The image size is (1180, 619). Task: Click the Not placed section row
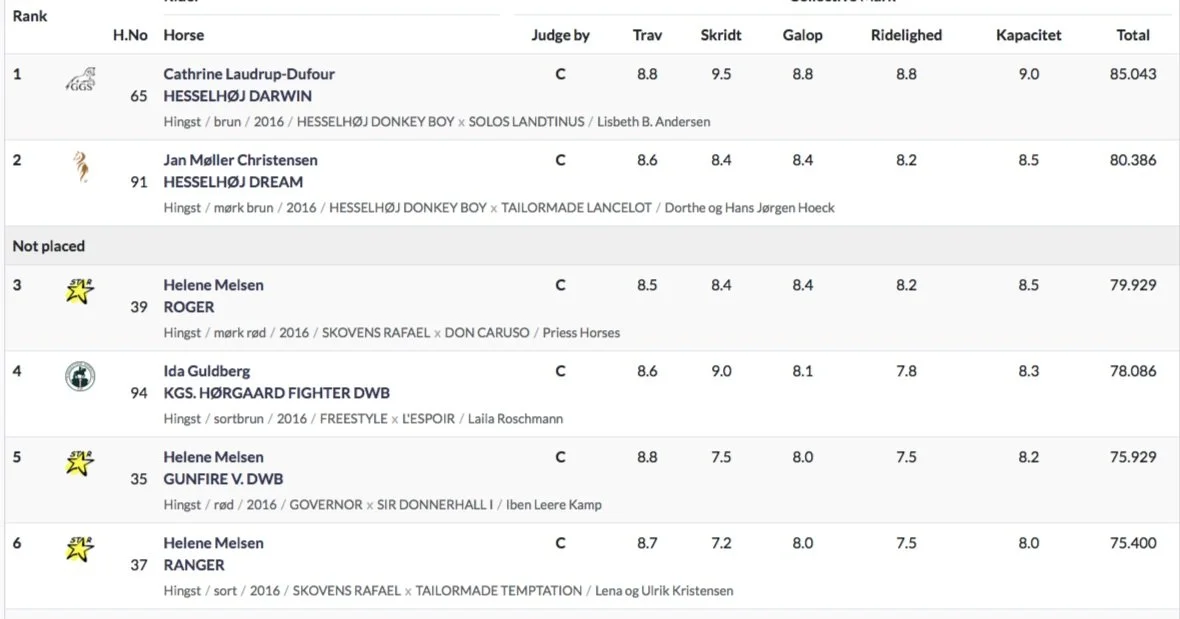pos(592,246)
